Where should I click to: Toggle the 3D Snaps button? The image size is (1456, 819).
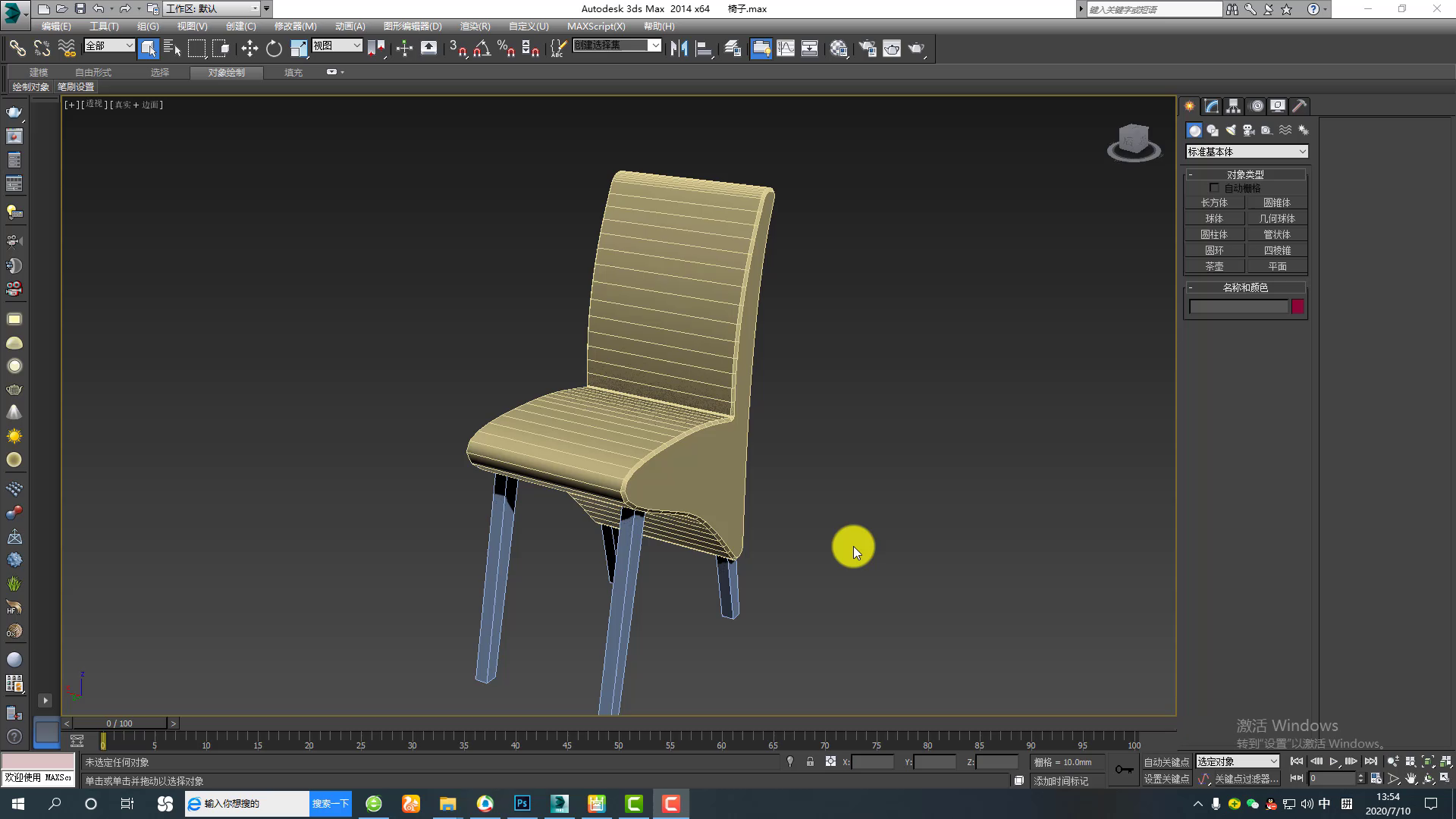coord(457,49)
